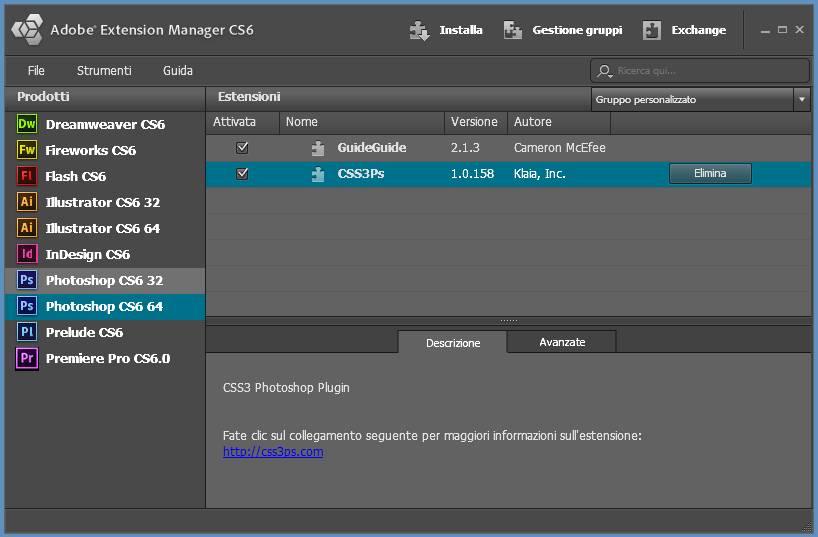Select the Fireworks CS6 product icon
The height and width of the screenshot is (537, 818).
27,150
